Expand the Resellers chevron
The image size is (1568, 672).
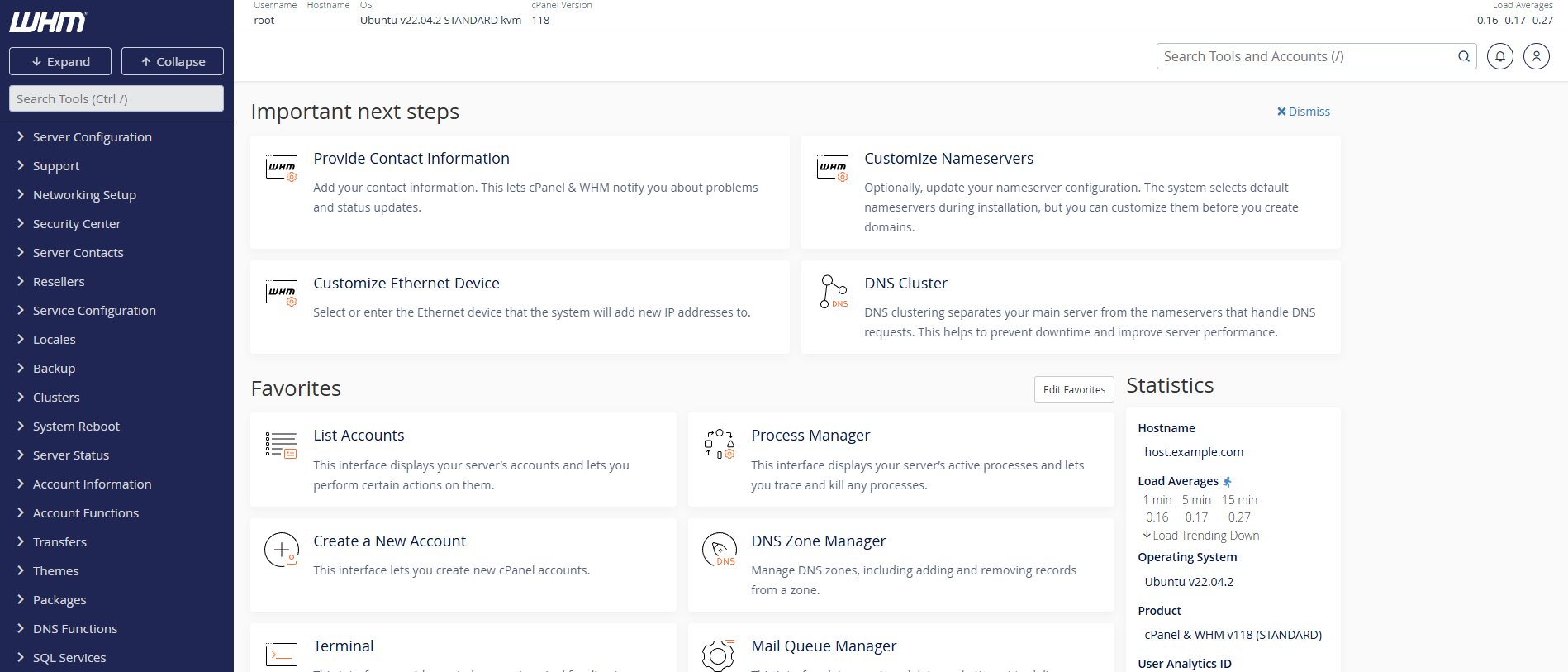point(21,281)
